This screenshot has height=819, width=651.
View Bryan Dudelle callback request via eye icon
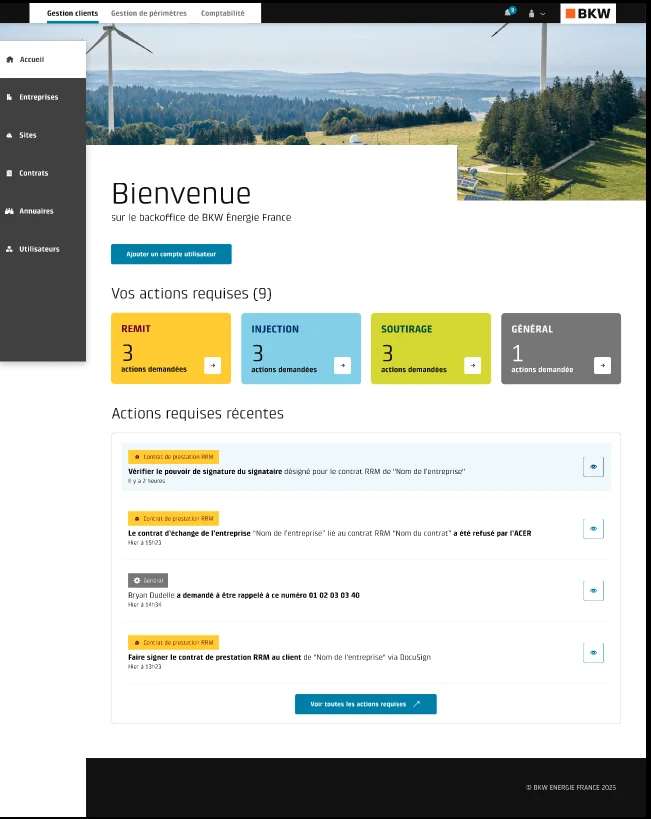click(x=594, y=591)
